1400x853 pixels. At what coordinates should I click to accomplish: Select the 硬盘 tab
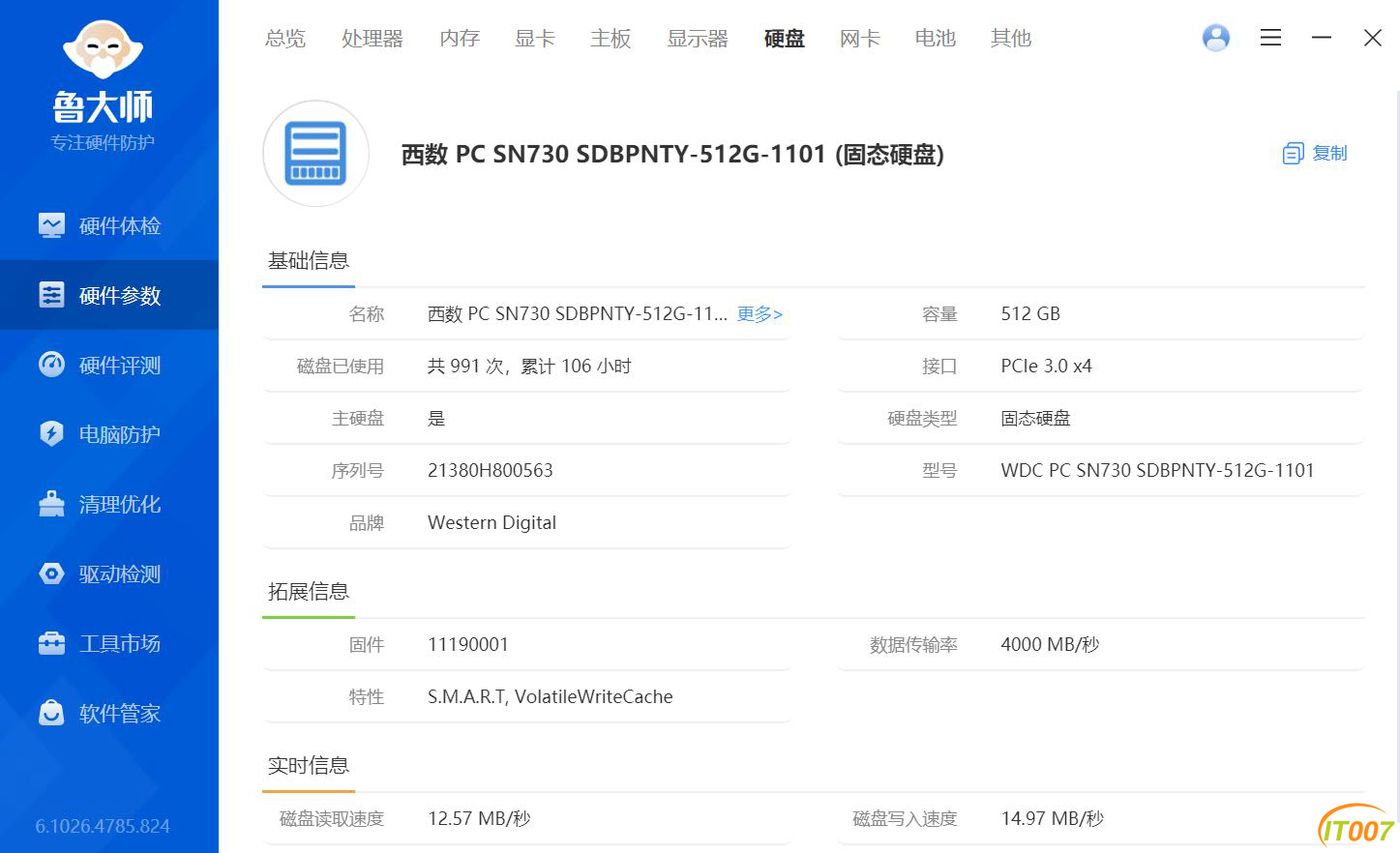pyautogui.click(x=785, y=39)
